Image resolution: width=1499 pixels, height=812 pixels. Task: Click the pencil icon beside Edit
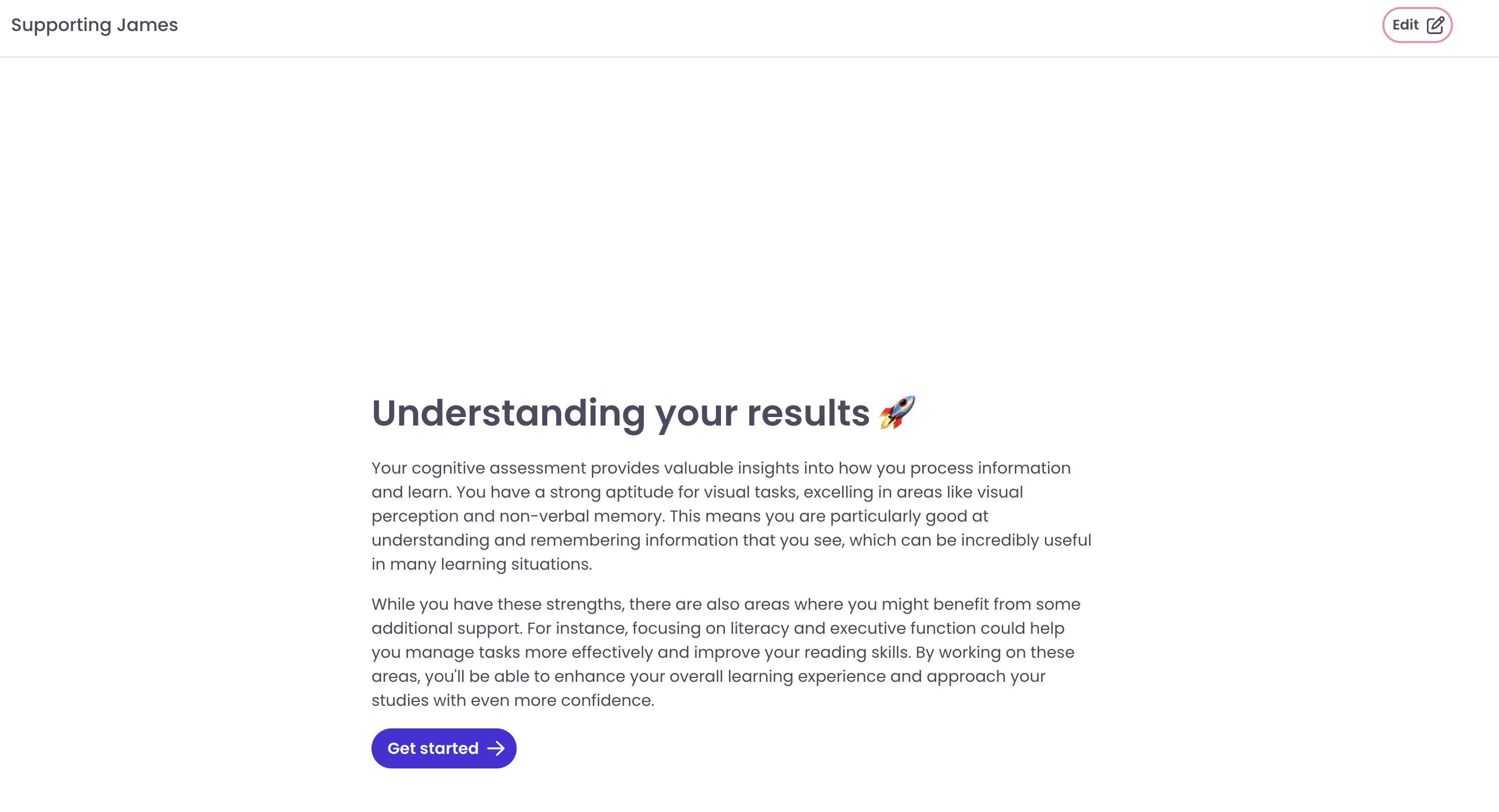(1435, 25)
